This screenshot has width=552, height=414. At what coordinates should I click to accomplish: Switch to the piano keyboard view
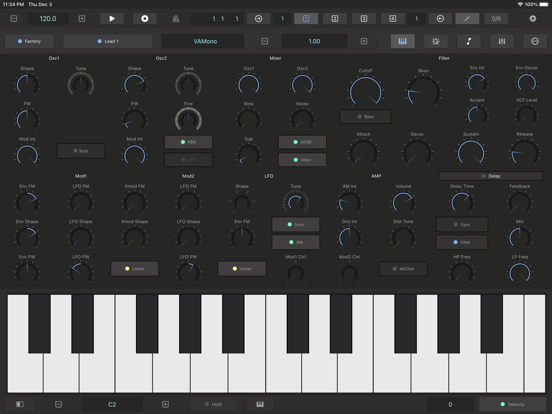(402, 41)
